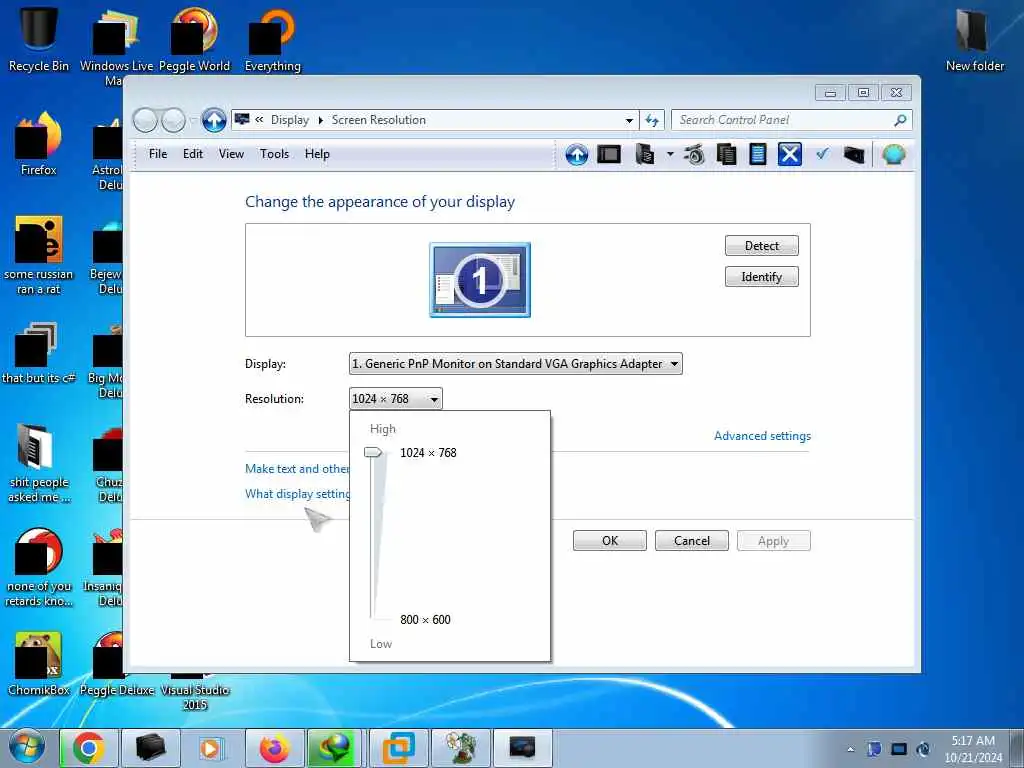Image resolution: width=1024 pixels, height=768 pixels.
Task: Click the resolution slider thumb
Action: [x=374, y=452]
